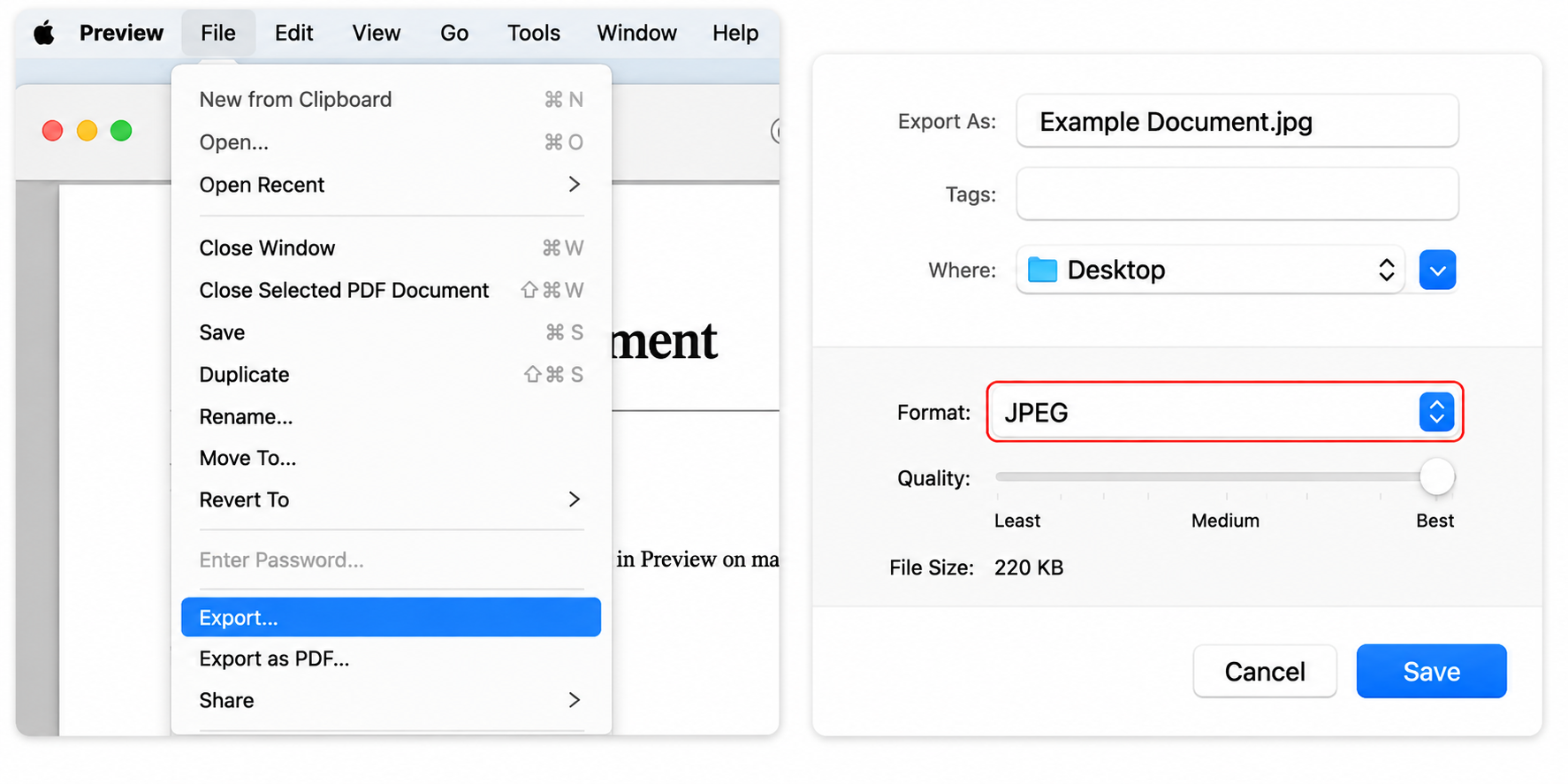
Task: Open the Go menu
Action: point(454,34)
